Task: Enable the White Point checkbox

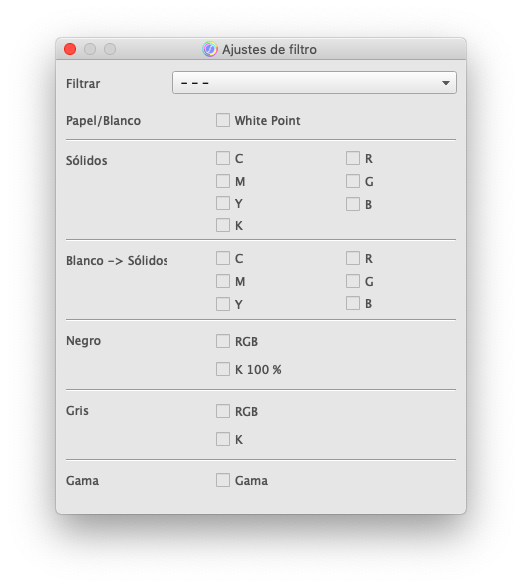Action: point(223,120)
